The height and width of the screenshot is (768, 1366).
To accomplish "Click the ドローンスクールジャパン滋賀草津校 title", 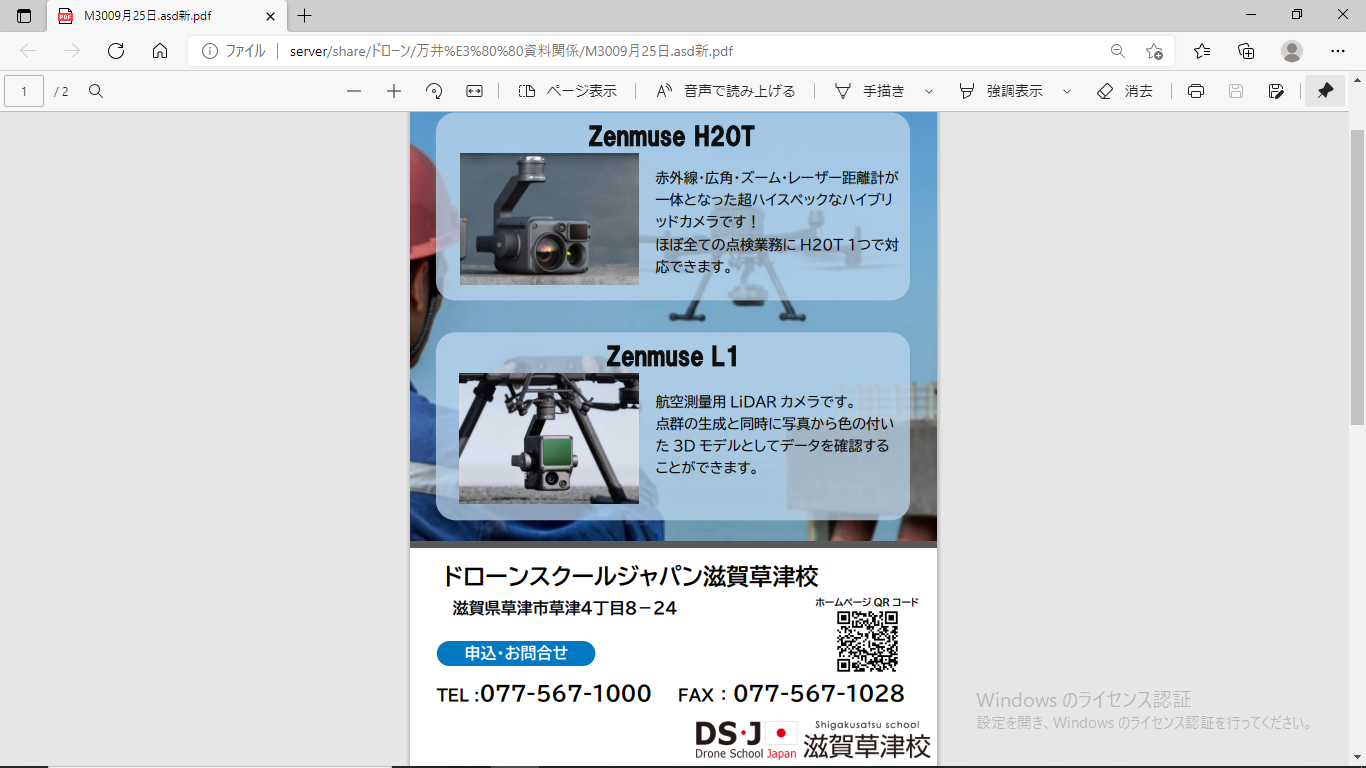I will (630, 576).
